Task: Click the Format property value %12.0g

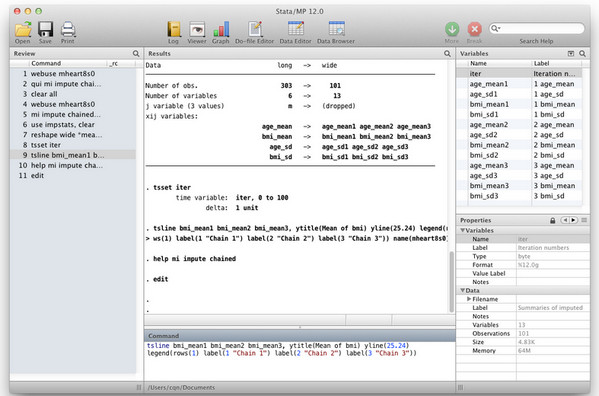Action: tap(553, 265)
